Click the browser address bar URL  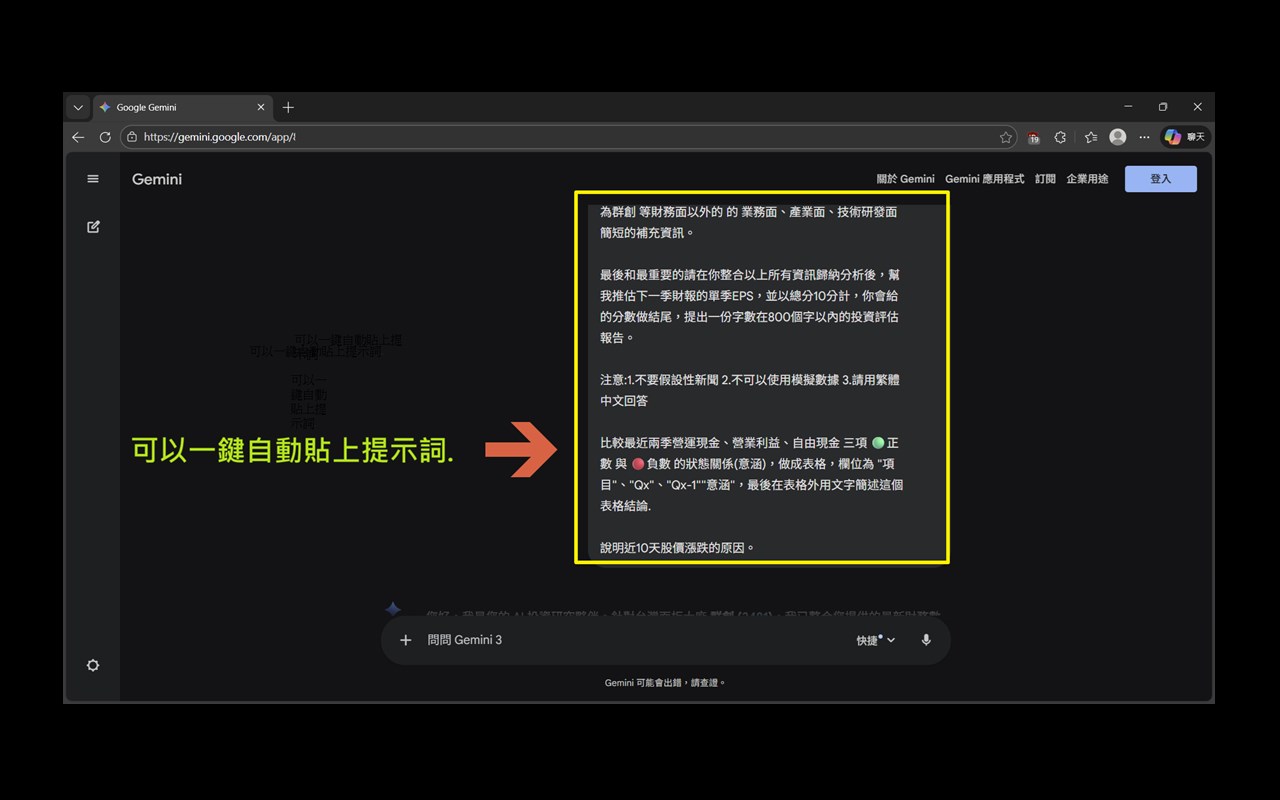click(x=220, y=137)
